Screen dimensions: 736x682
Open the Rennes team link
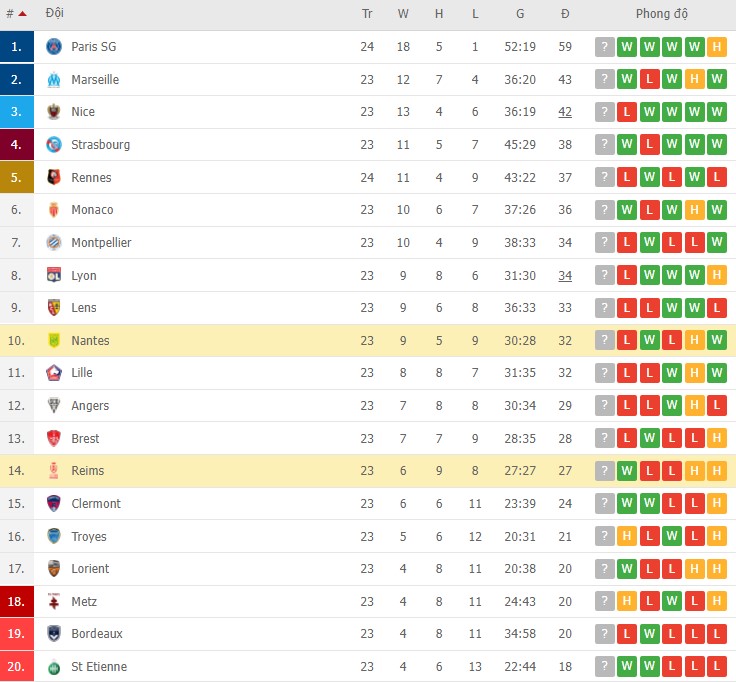91,178
